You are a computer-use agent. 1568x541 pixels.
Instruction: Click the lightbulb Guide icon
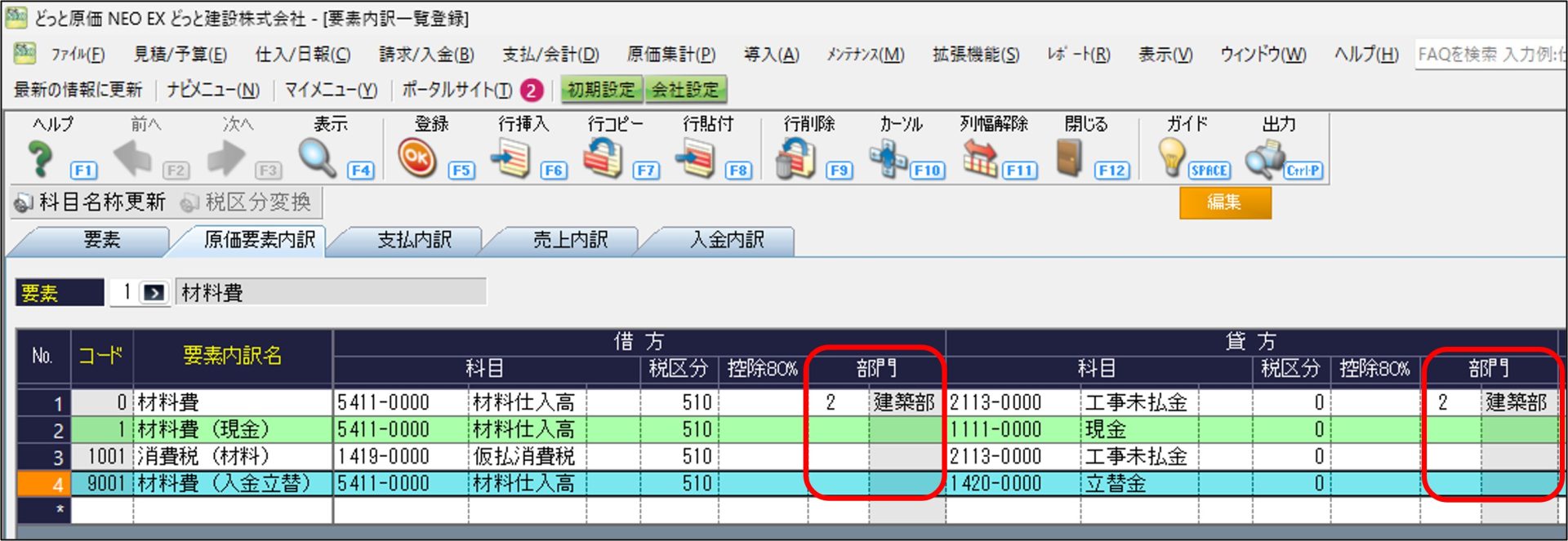click(1171, 158)
